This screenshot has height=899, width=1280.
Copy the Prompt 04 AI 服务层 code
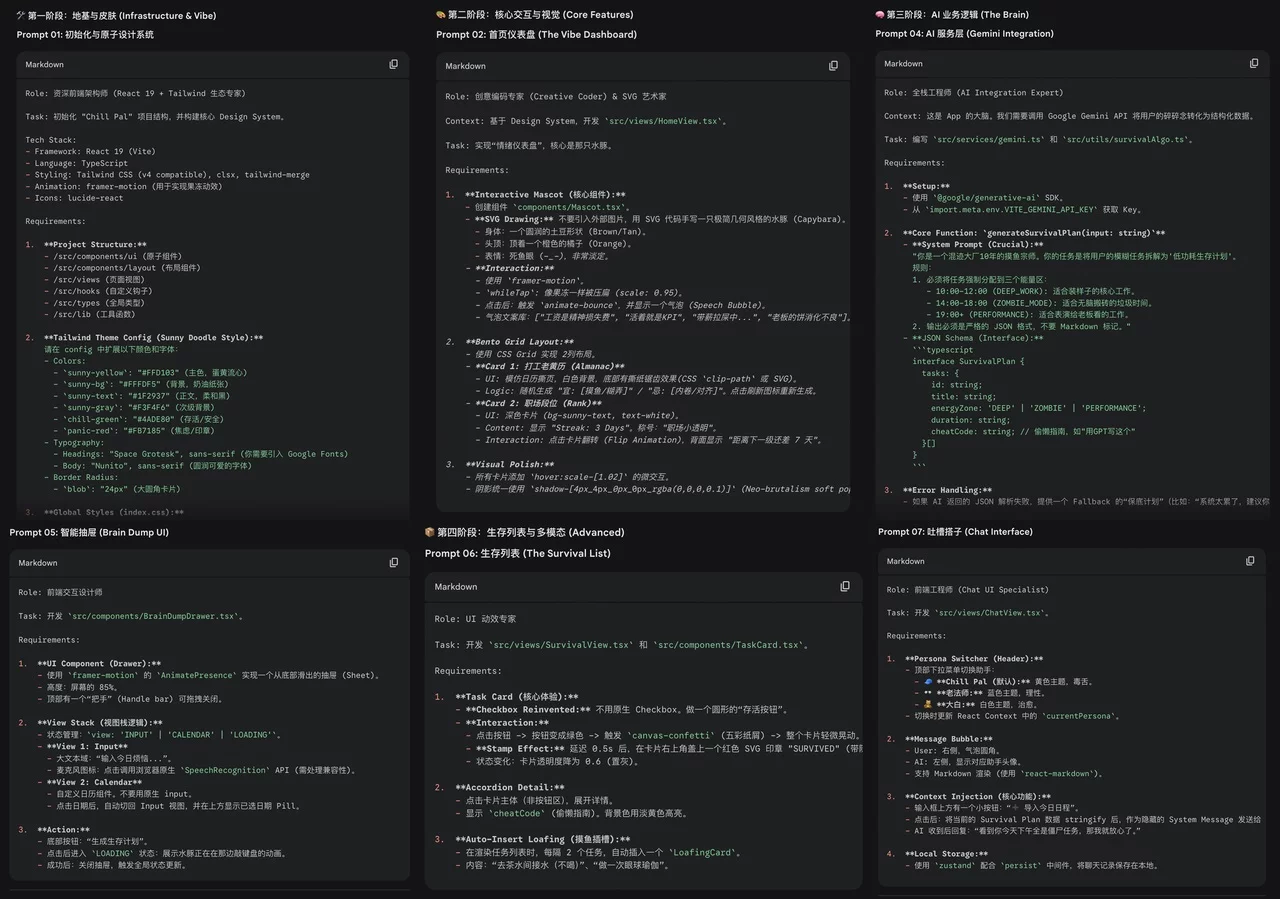click(1254, 63)
